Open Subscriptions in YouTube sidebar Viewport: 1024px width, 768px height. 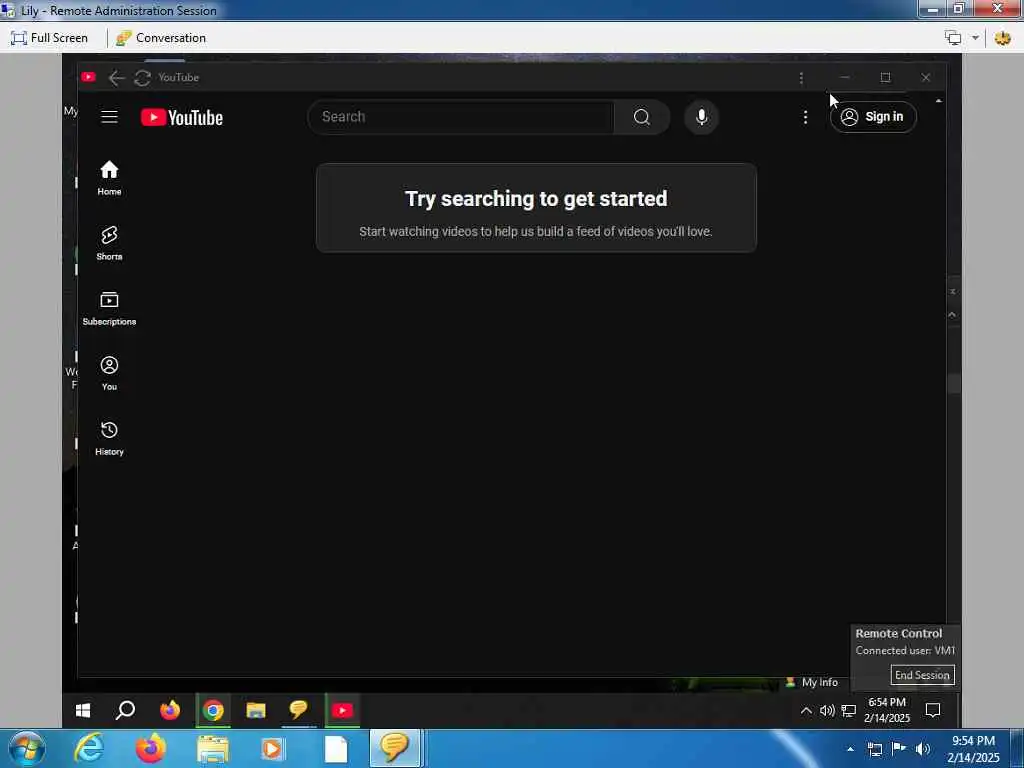click(x=109, y=308)
